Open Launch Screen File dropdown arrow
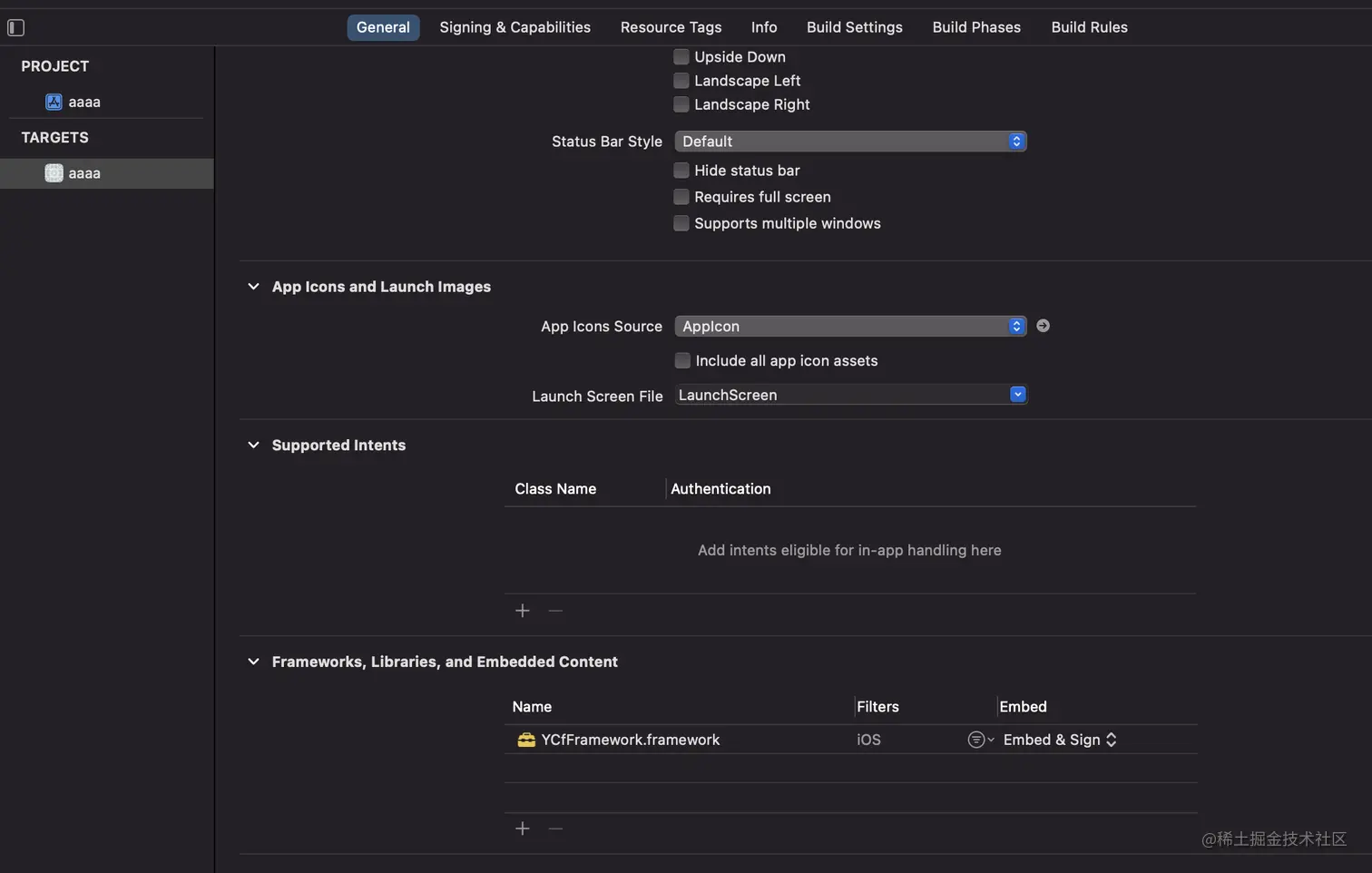Viewport: 1372px width, 873px height. point(1018,394)
